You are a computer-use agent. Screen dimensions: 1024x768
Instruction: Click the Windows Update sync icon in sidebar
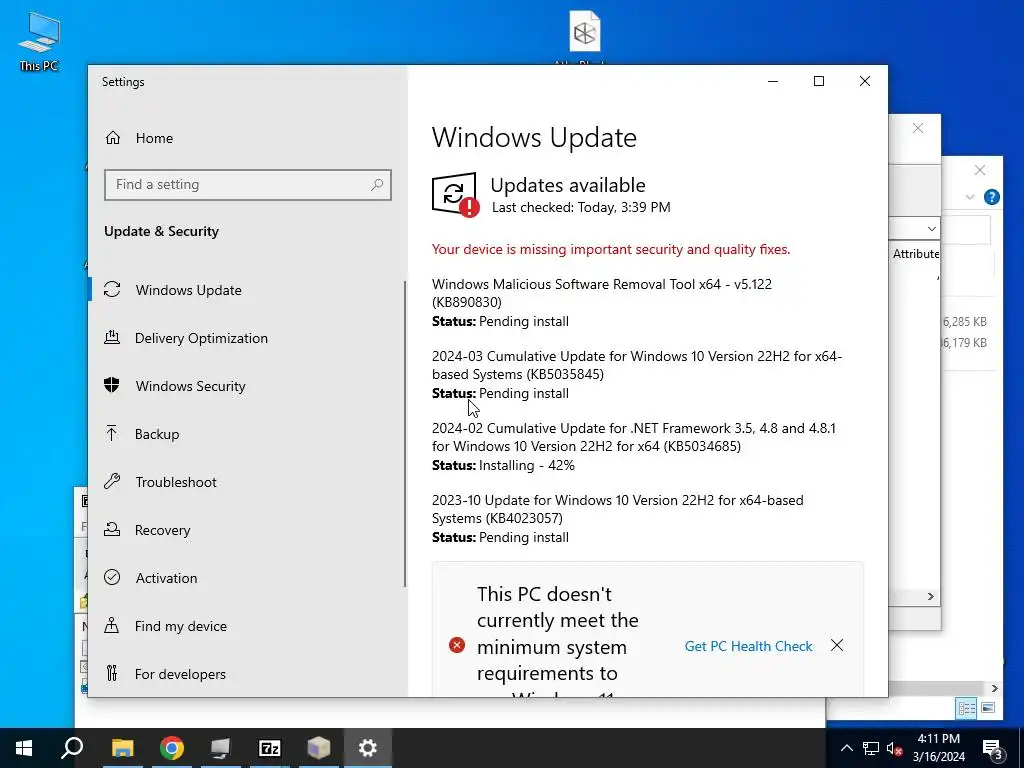pos(112,289)
